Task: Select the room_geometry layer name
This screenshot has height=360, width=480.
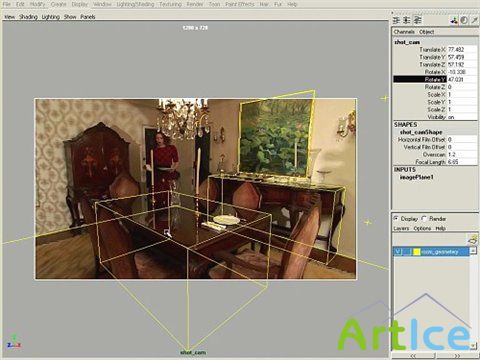Action: pos(440,252)
